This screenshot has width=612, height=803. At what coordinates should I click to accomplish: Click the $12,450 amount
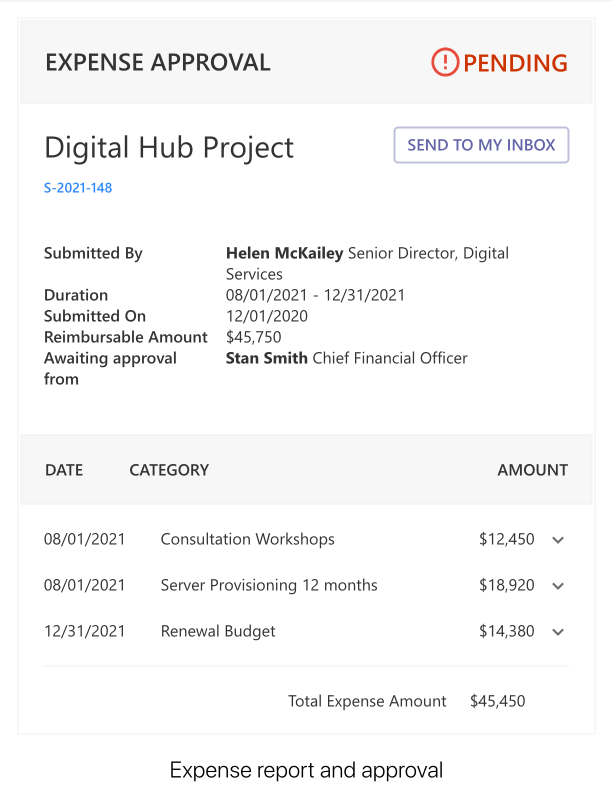point(507,539)
